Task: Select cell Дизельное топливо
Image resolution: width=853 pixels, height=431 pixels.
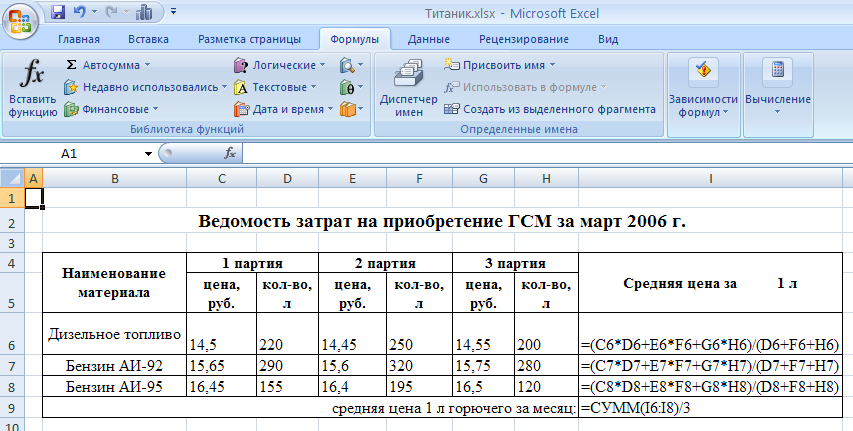Action: [x=114, y=333]
